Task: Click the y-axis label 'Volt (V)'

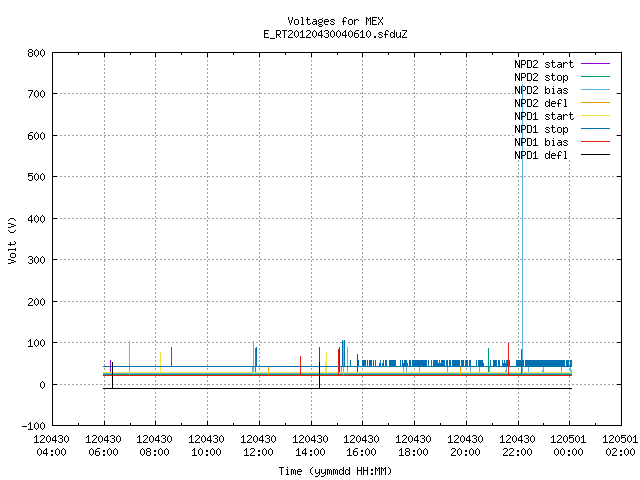Action: tap(12, 240)
